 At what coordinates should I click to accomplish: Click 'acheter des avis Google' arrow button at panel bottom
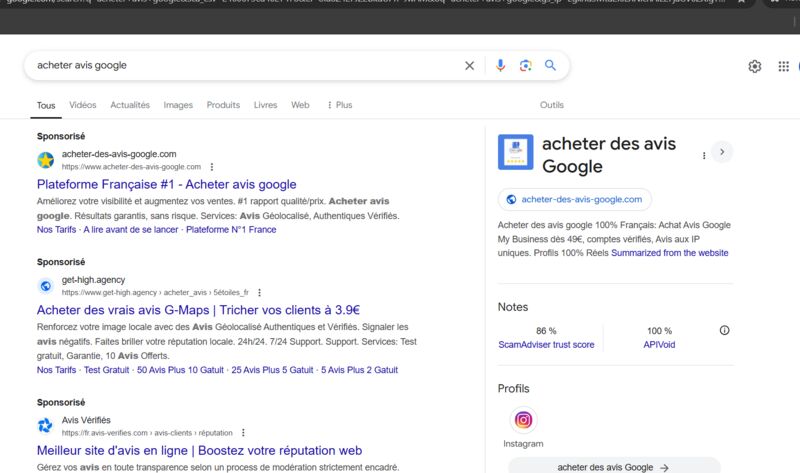pyautogui.click(x=614, y=466)
